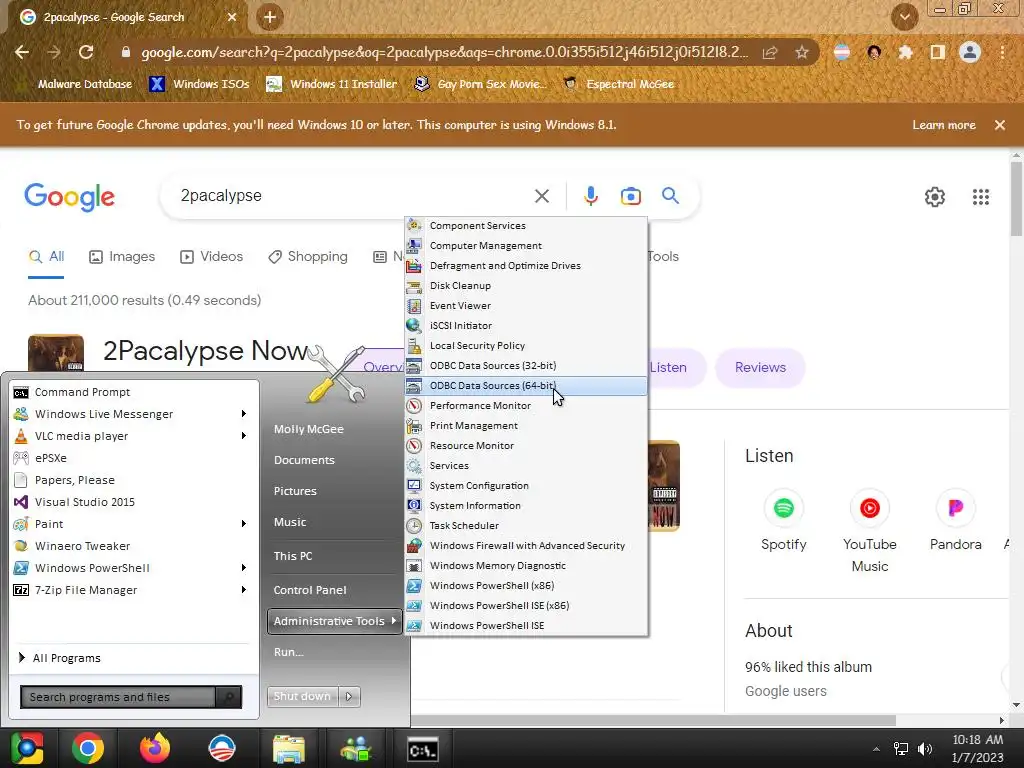Click Learn more in update banner
1024x768 pixels.
click(x=944, y=125)
